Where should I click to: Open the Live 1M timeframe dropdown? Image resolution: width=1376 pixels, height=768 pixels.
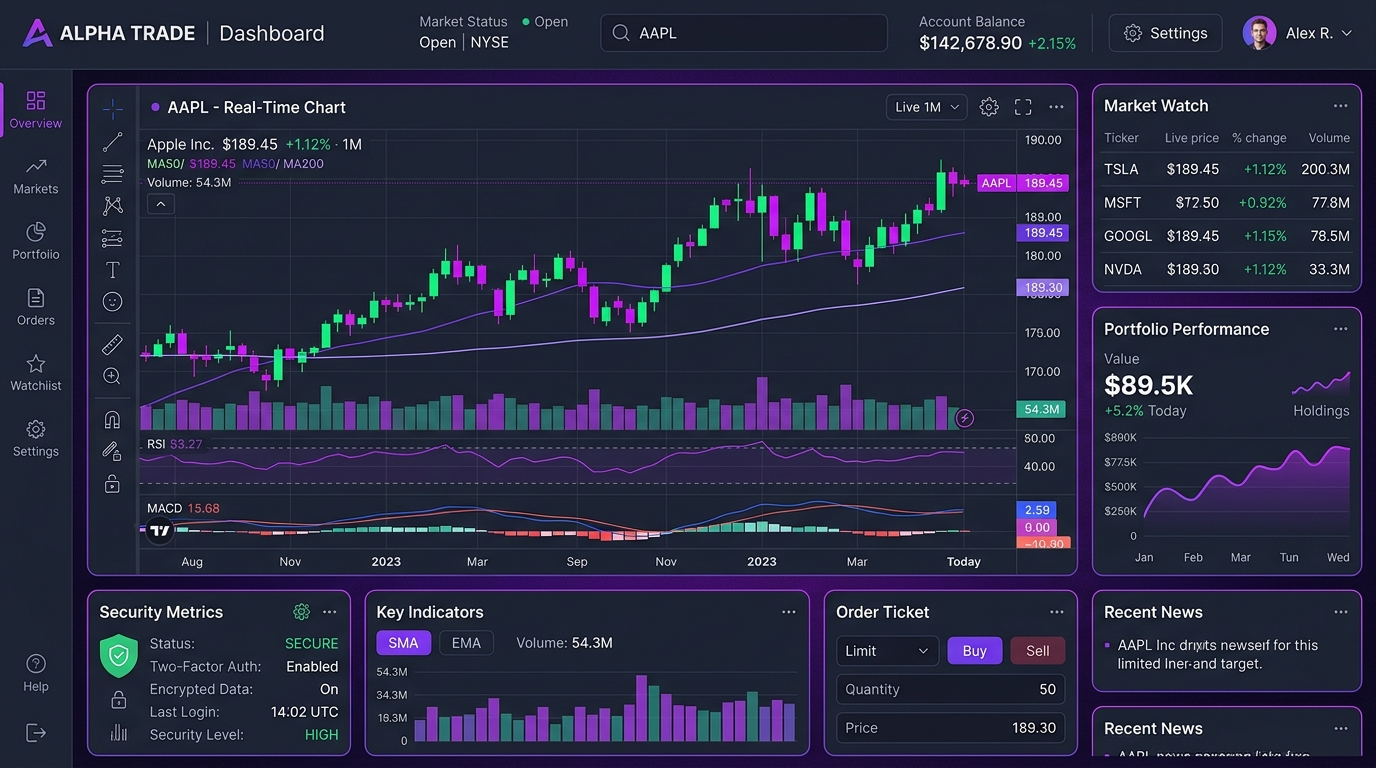[927, 107]
